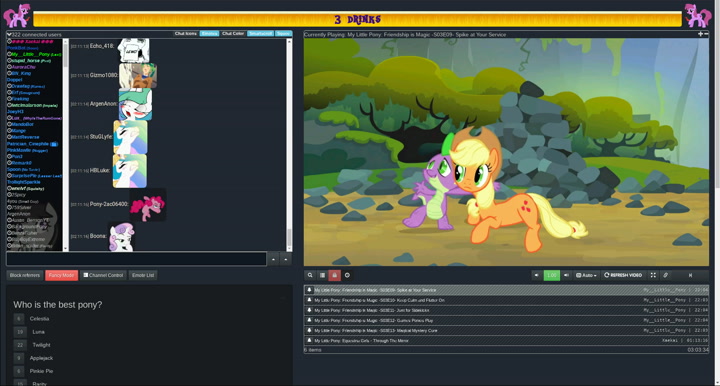
Task: Vote for Applejack in the poll
Action: 19,358
